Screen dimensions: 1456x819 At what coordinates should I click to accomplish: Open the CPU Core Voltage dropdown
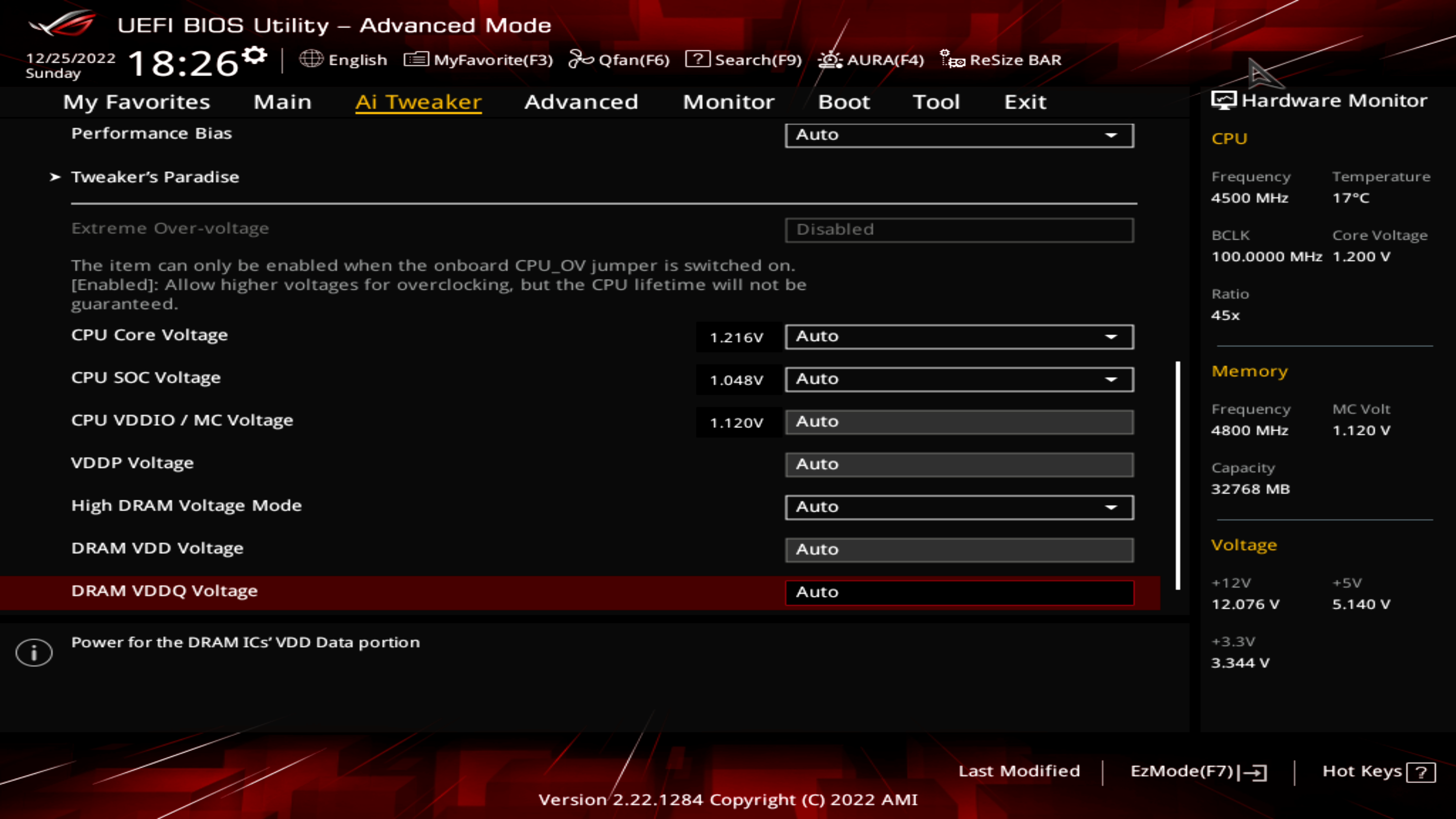click(x=959, y=336)
